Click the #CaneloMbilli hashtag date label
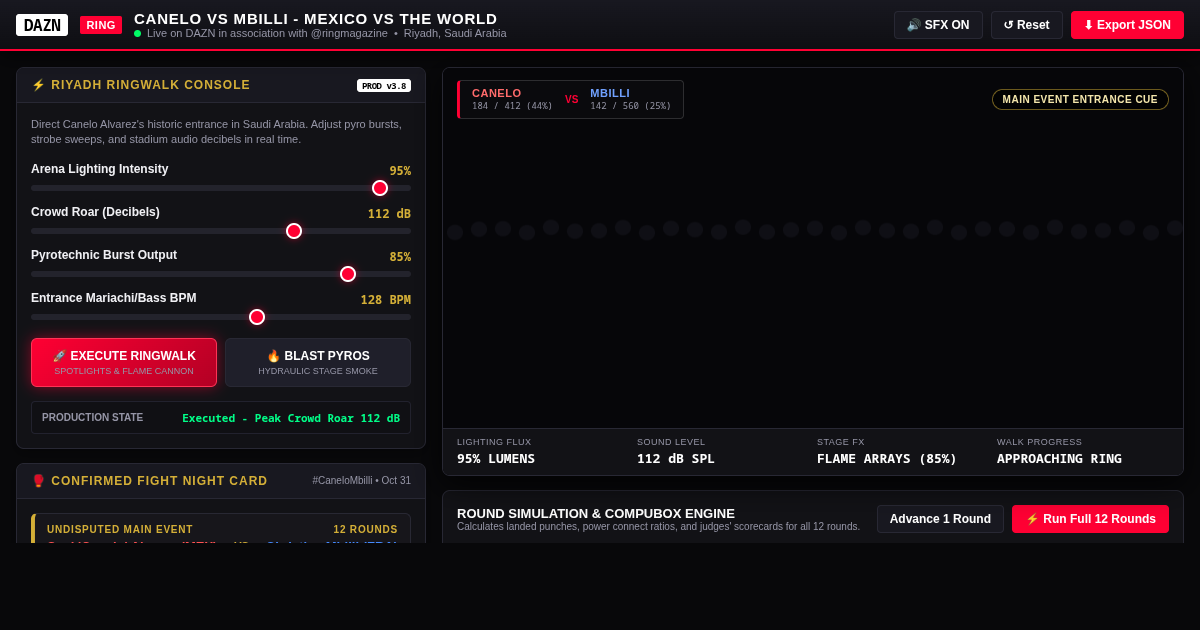 tap(361, 481)
